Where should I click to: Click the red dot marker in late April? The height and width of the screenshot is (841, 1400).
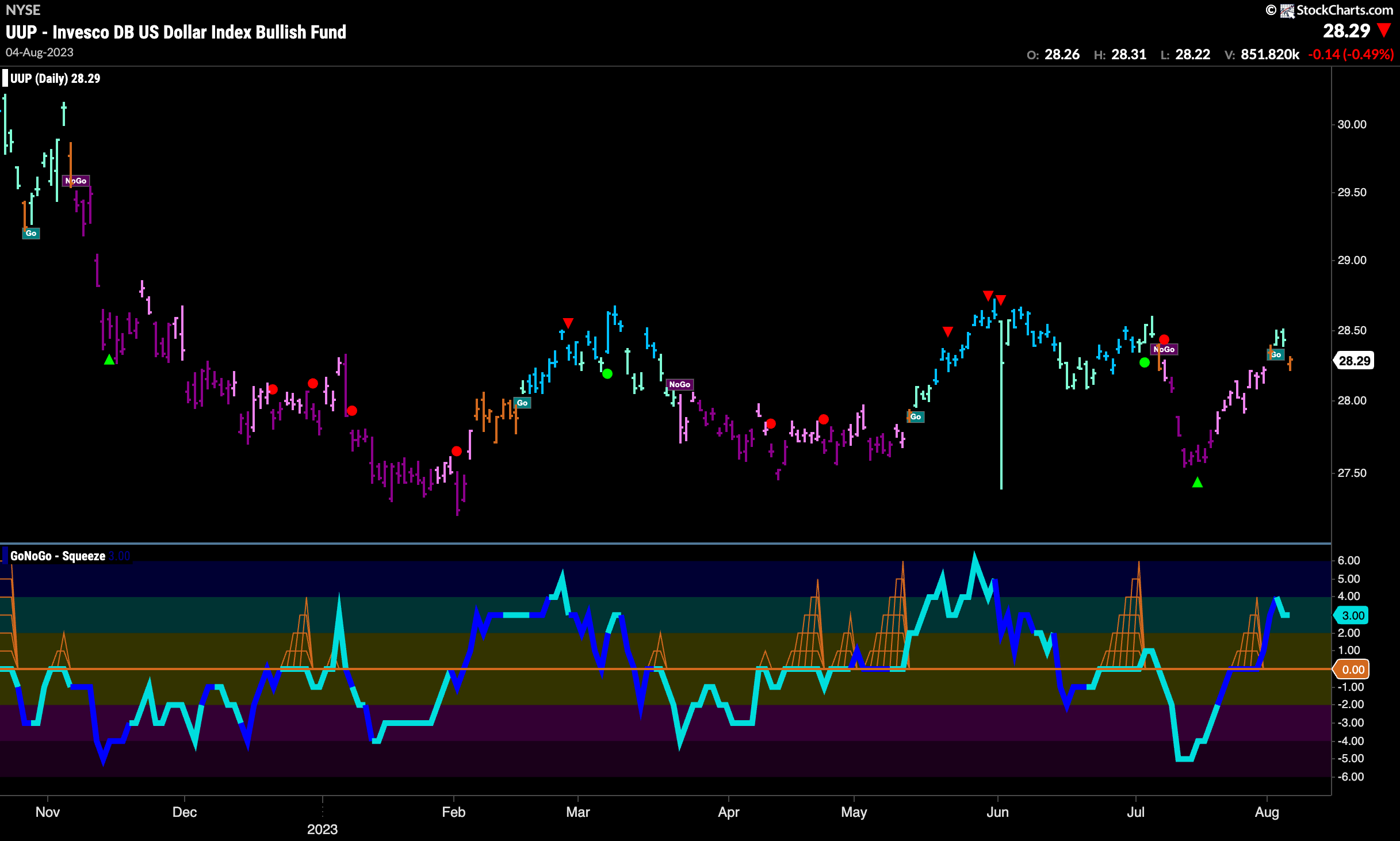point(824,419)
